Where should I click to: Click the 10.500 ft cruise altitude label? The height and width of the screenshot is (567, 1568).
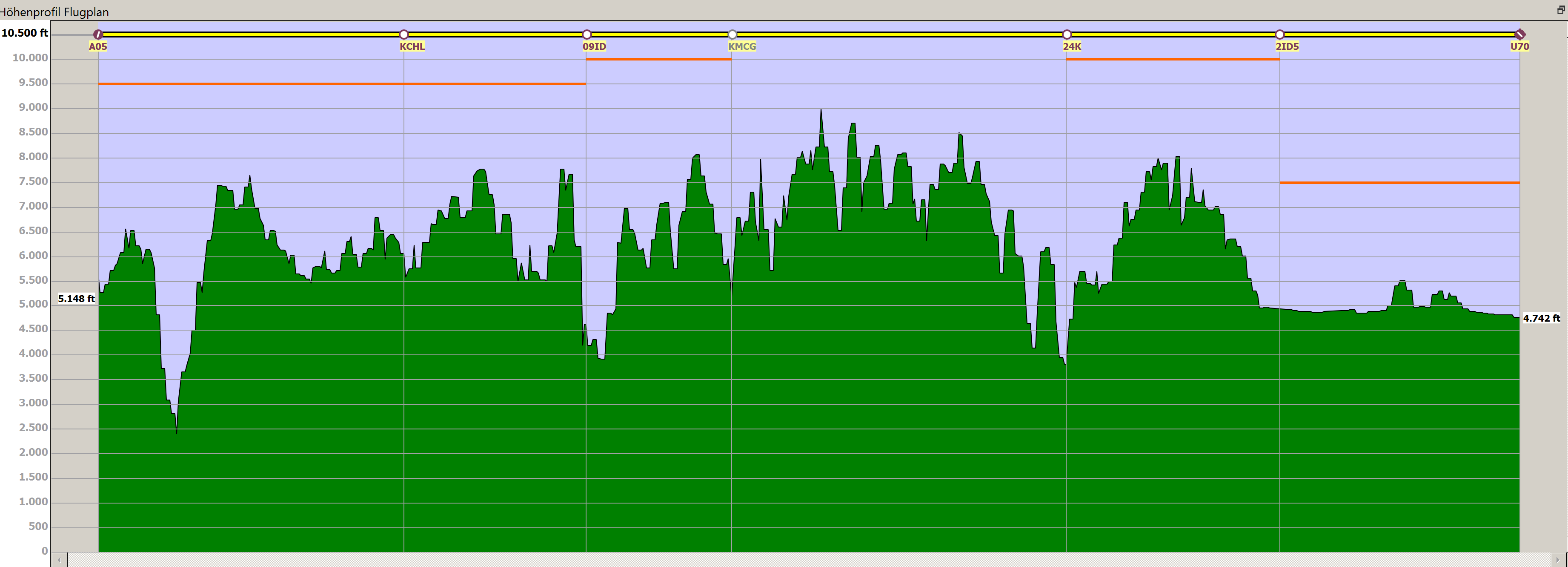pyautogui.click(x=24, y=33)
